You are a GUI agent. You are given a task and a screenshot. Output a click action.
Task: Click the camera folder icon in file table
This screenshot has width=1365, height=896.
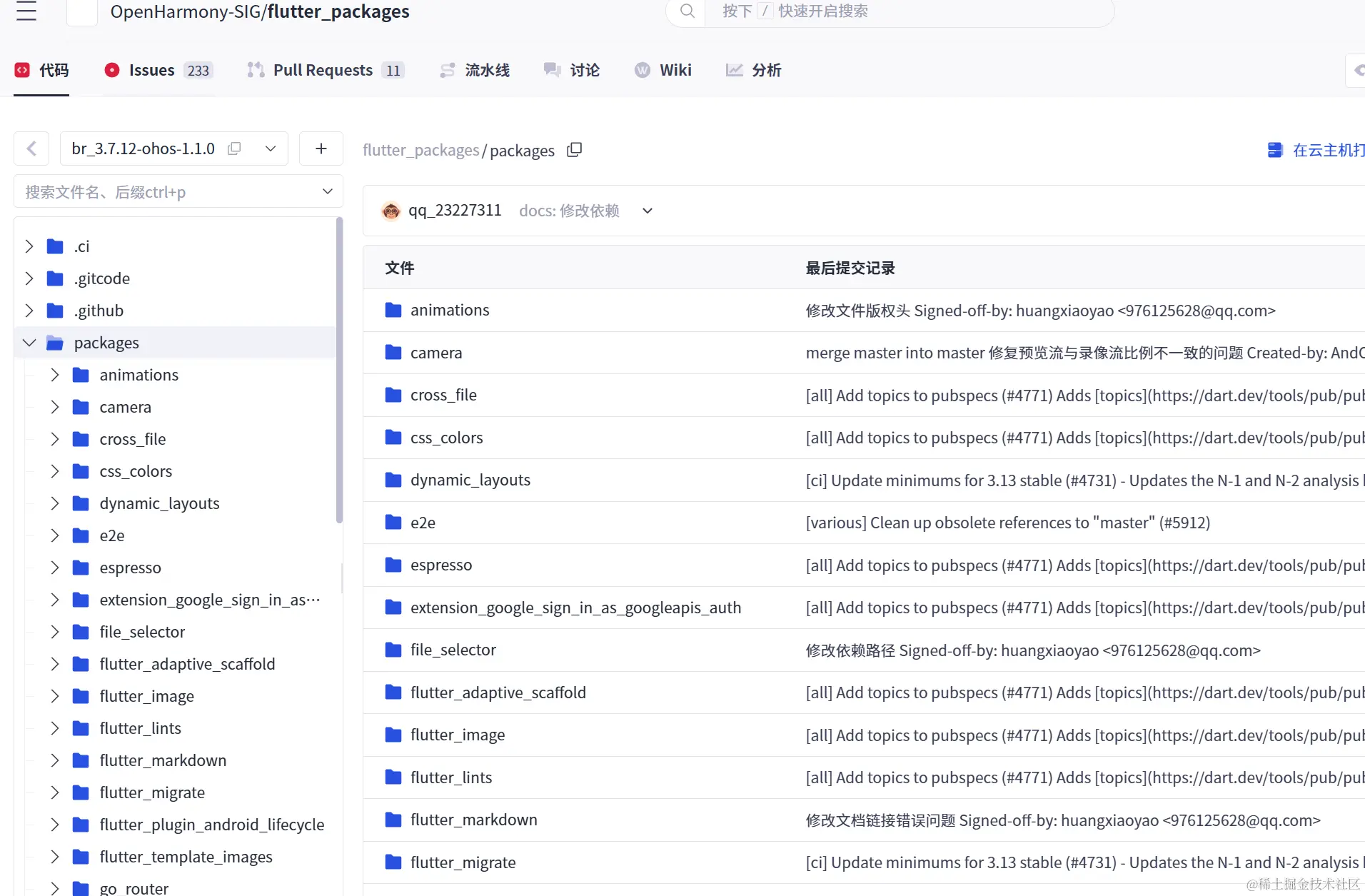coord(393,352)
